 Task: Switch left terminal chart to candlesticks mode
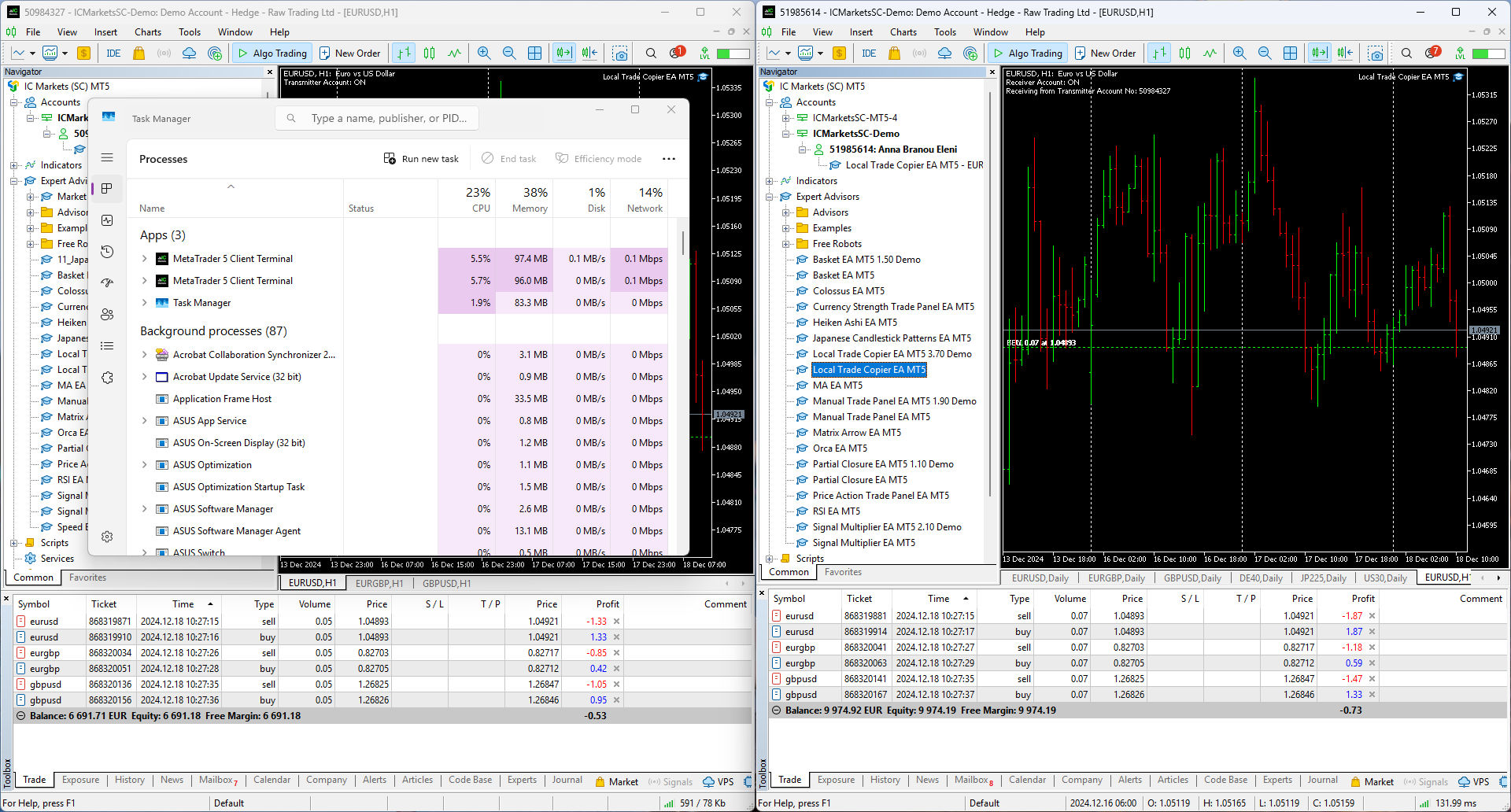(x=430, y=54)
